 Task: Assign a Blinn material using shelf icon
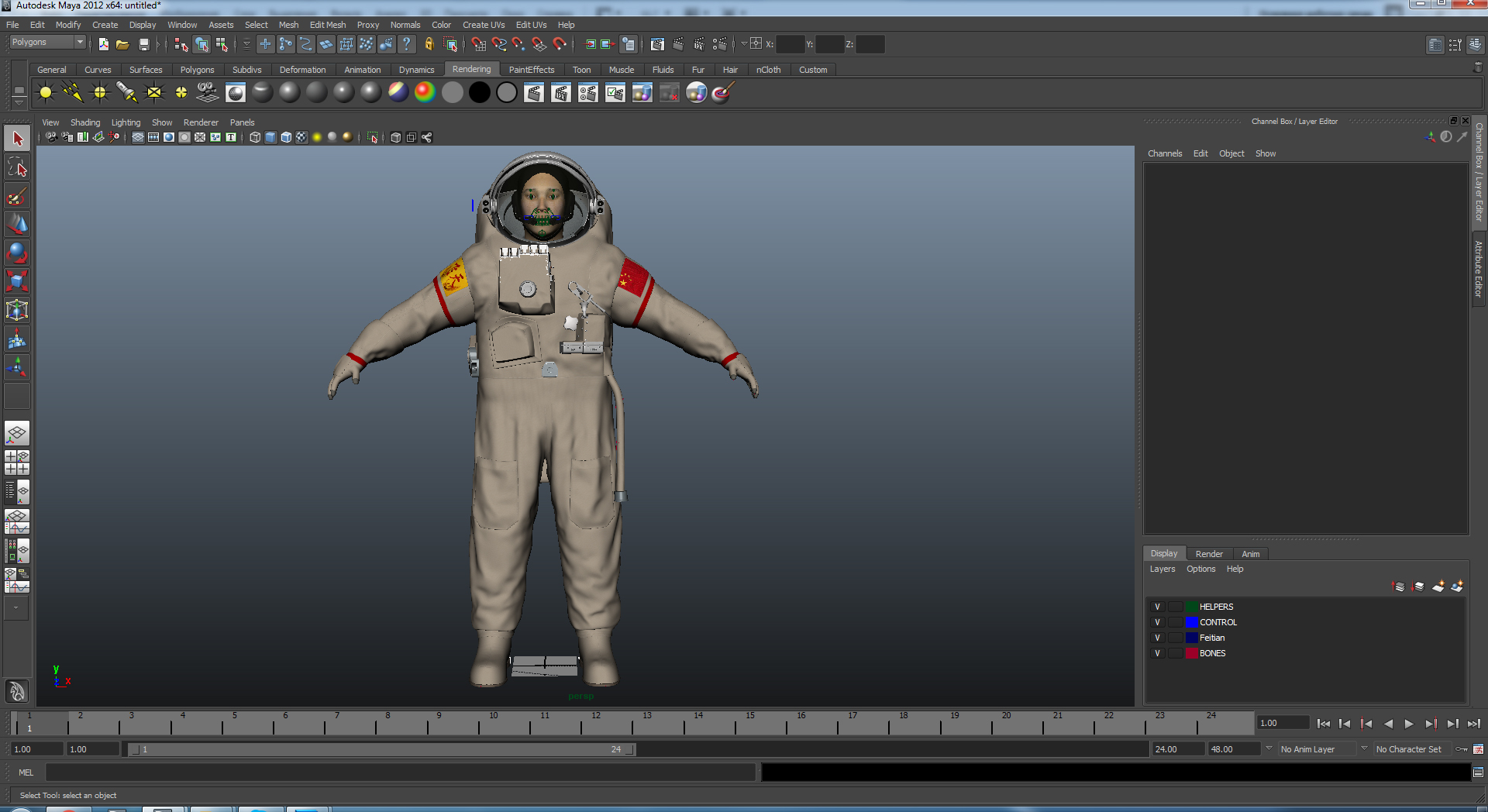(x=289, y=92)
